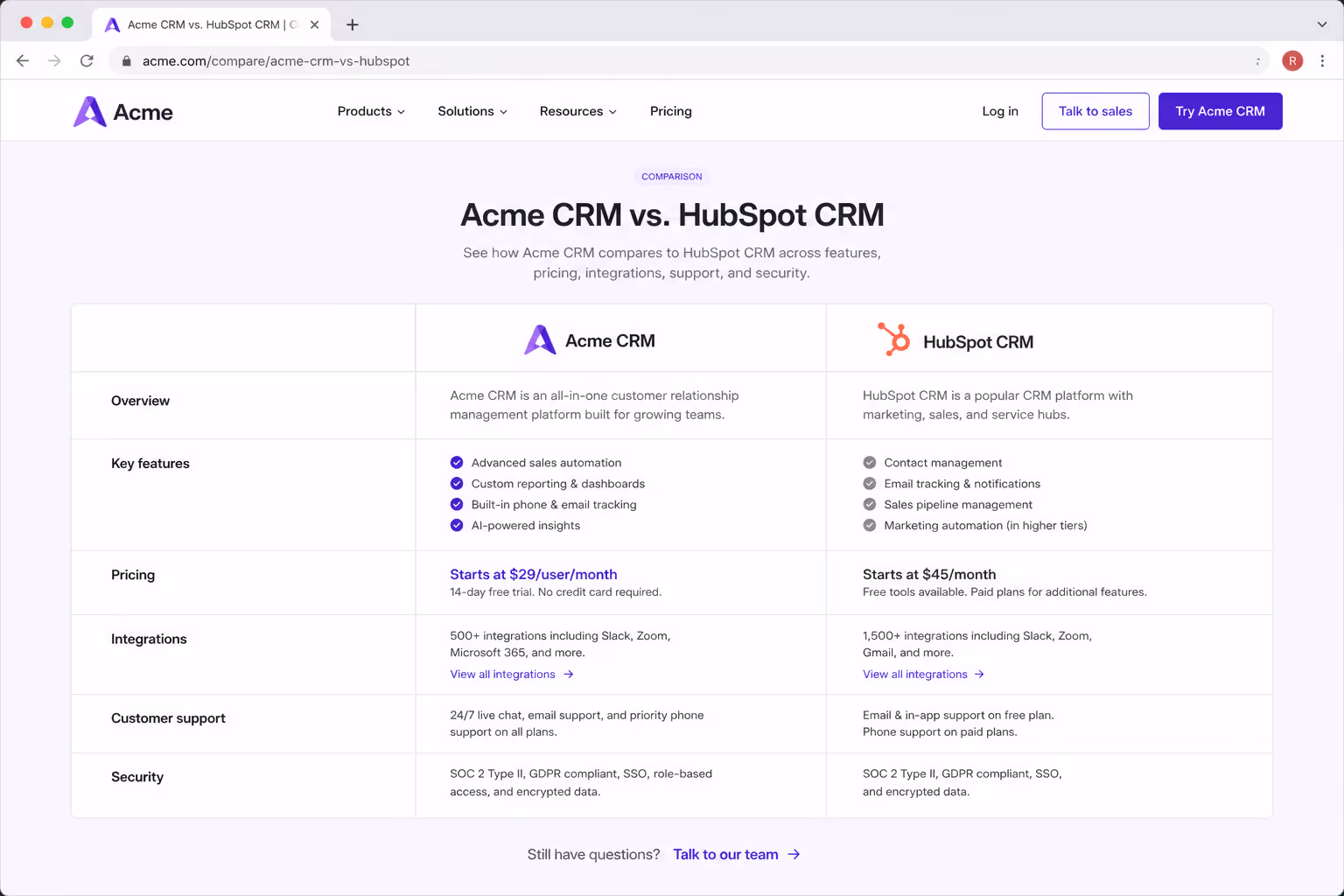This screenshot has height=896, width=1344.
Task: Open the browser three-dot menu
Action: (x=1322, y=60)
